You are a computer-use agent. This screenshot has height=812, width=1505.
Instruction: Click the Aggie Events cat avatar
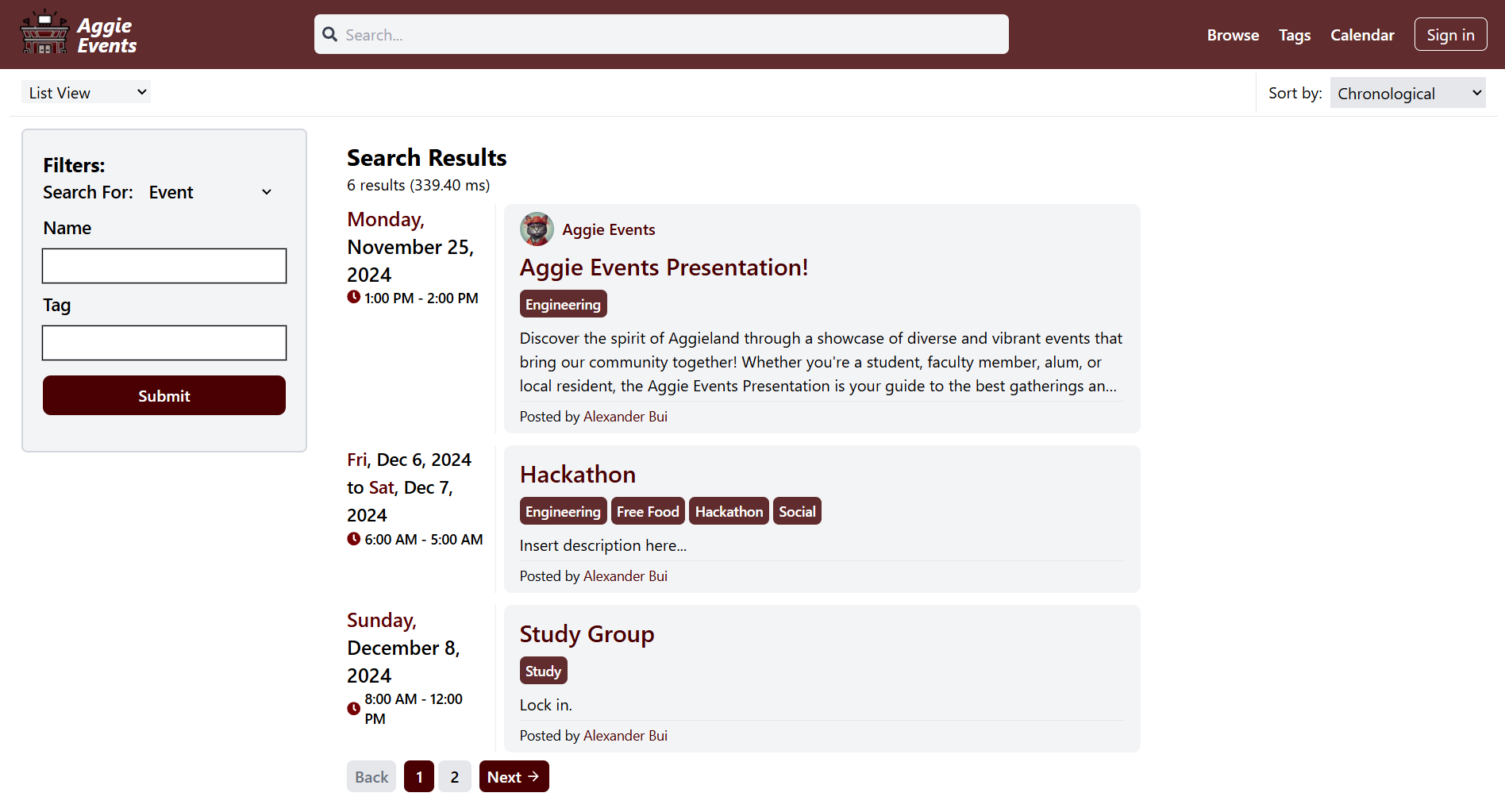click(x=537, y=229)
